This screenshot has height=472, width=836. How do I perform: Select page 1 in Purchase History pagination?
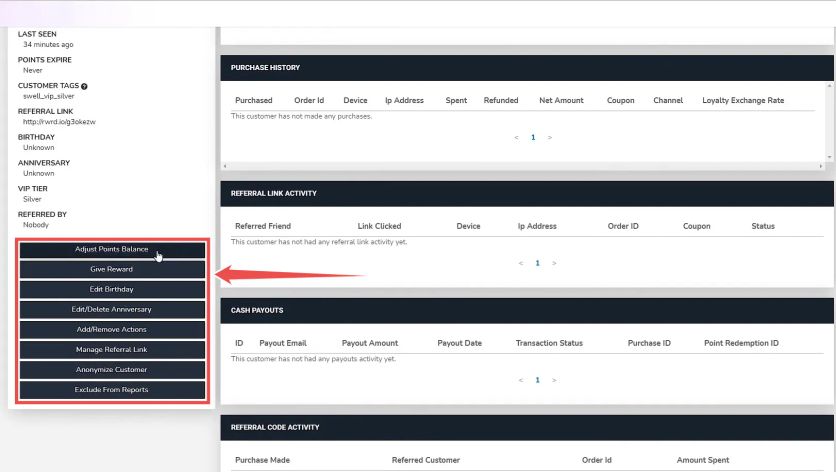pos(533,138)
